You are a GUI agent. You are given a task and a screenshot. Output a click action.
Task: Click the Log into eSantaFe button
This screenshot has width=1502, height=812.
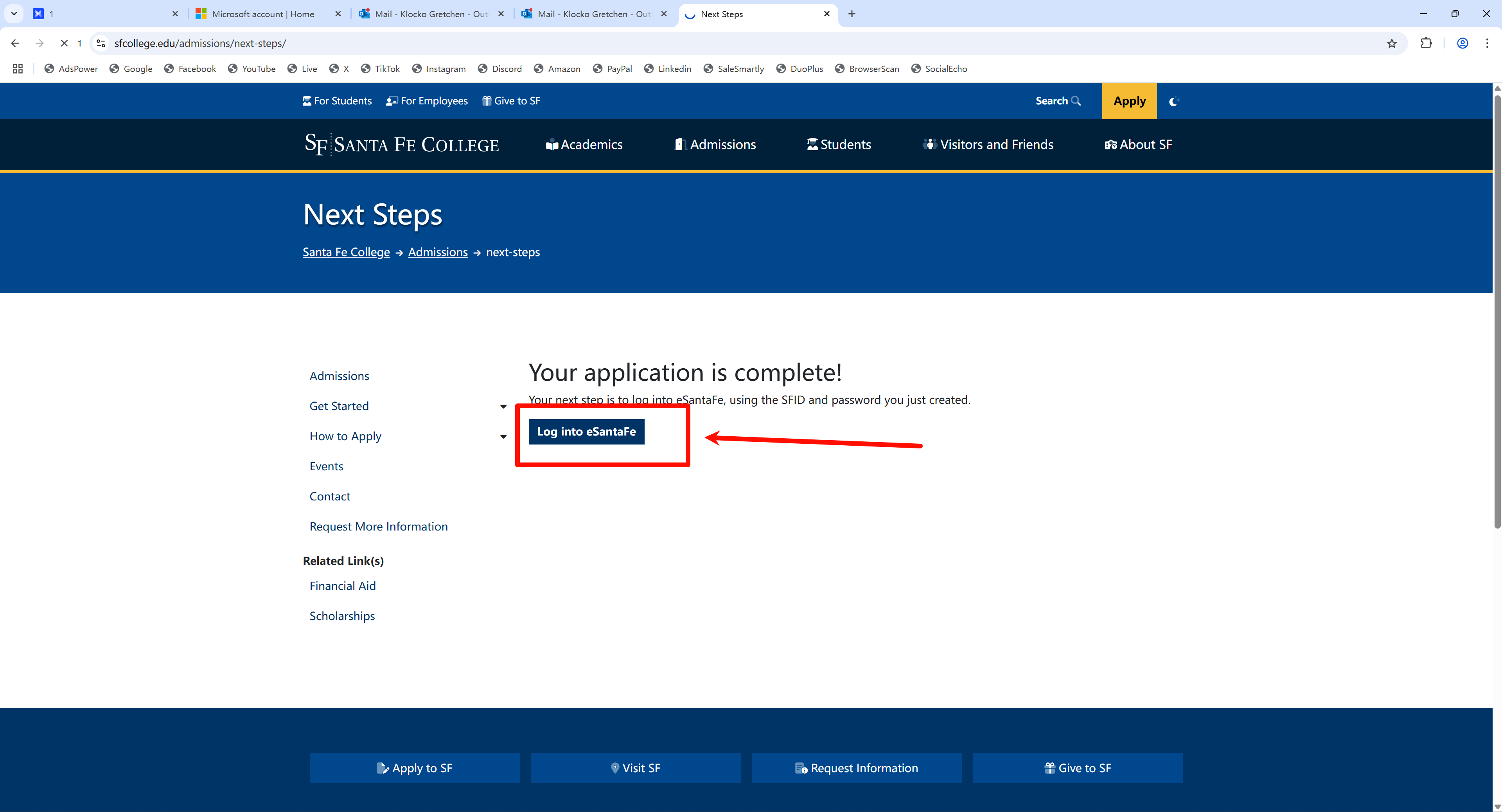[587, 432]
